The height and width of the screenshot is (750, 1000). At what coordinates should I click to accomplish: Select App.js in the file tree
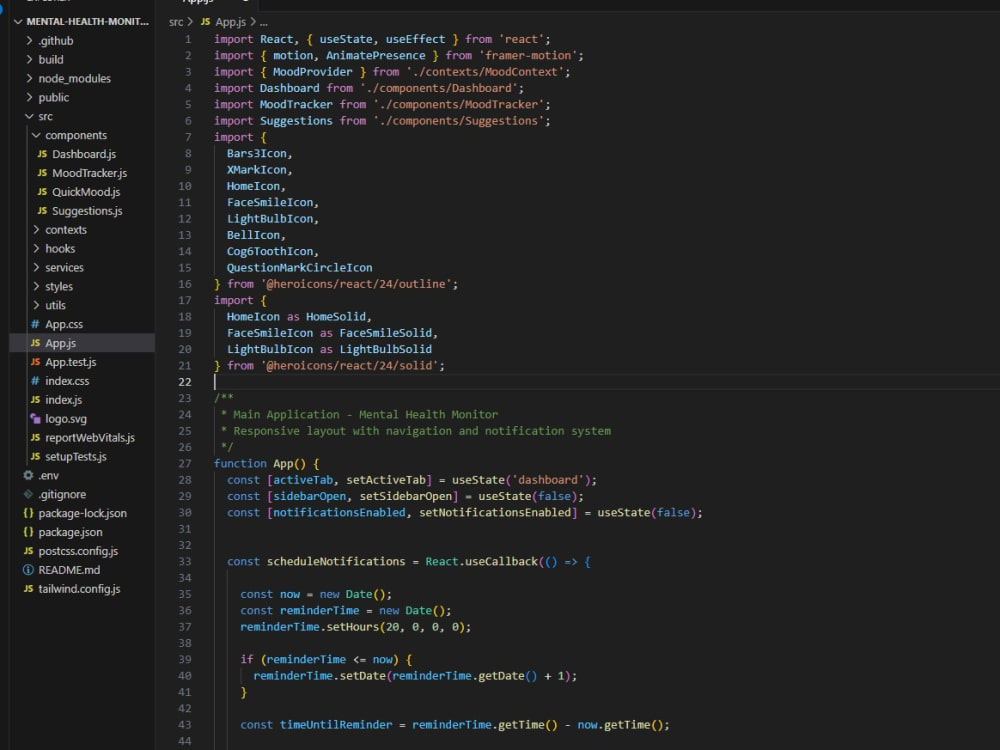pyautogui.click(x=60, y=343)
